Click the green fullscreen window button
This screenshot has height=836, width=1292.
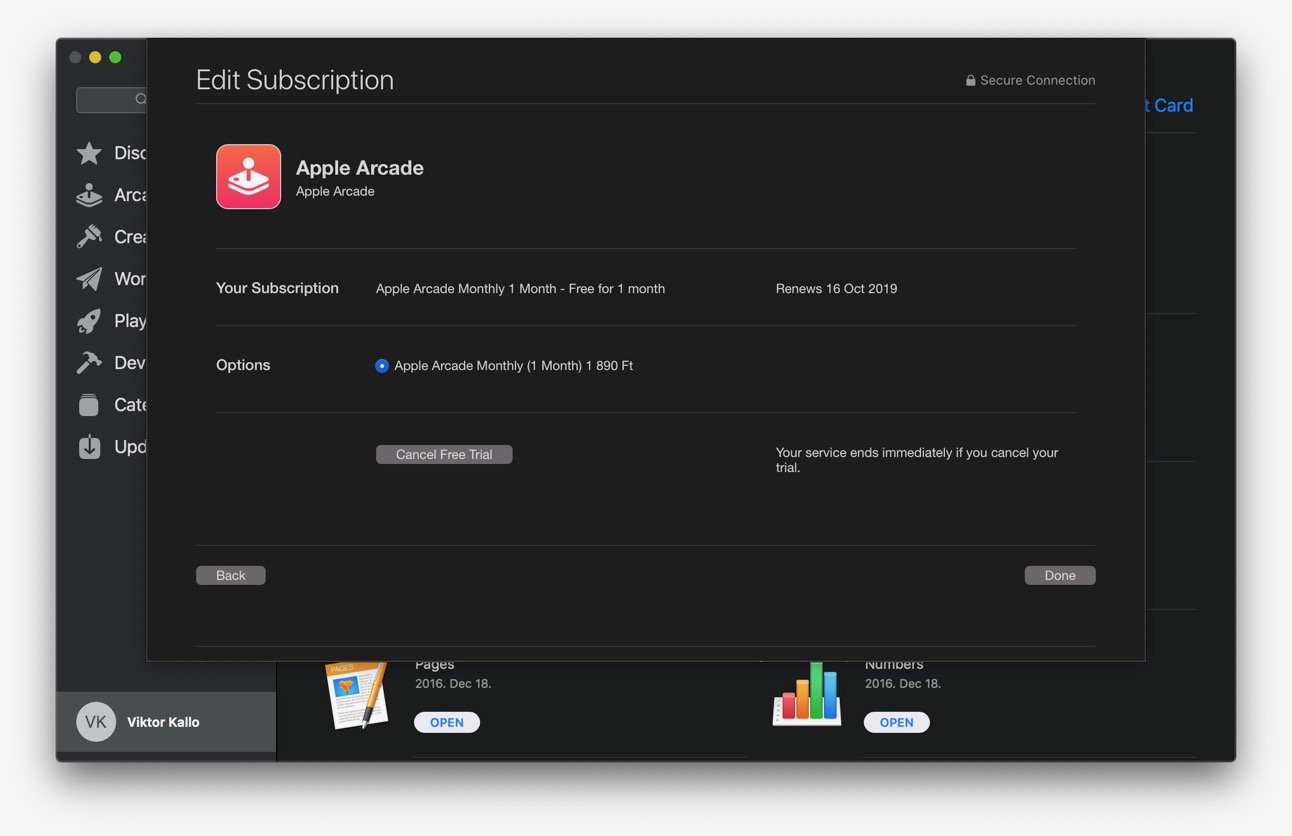click(x=115, y=57)
